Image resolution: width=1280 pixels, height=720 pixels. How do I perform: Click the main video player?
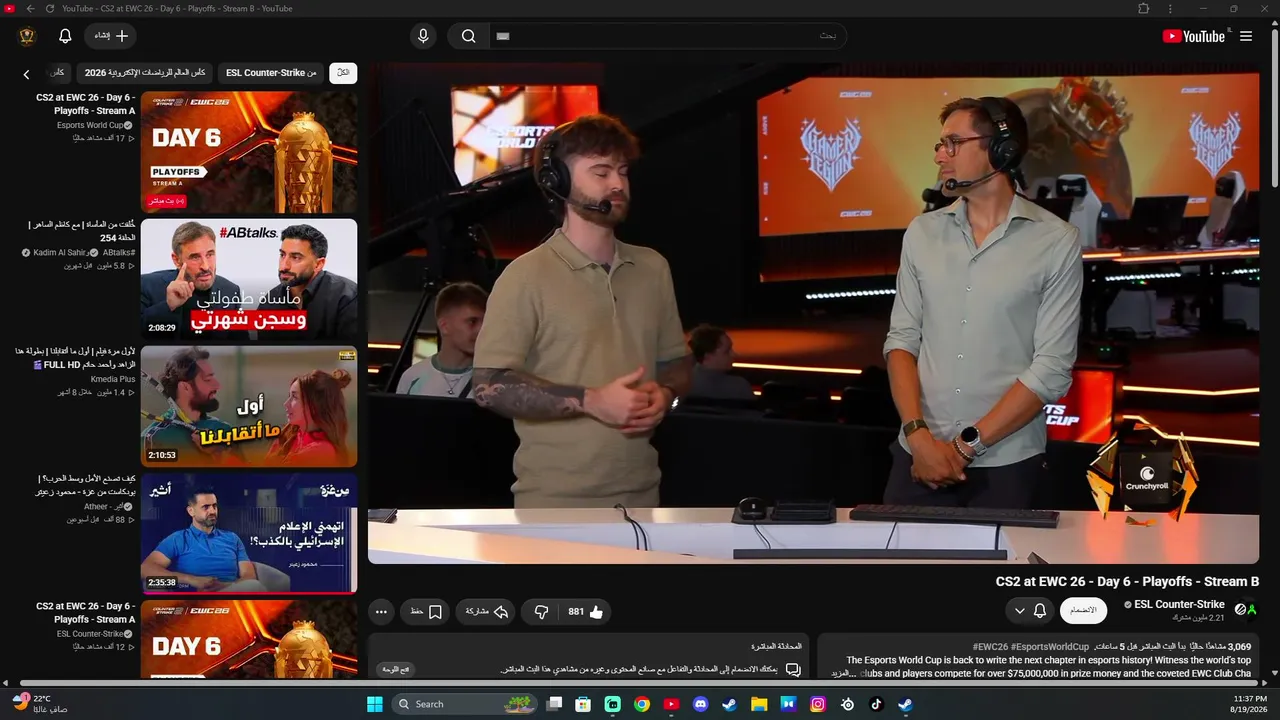[x=813, y=313]
